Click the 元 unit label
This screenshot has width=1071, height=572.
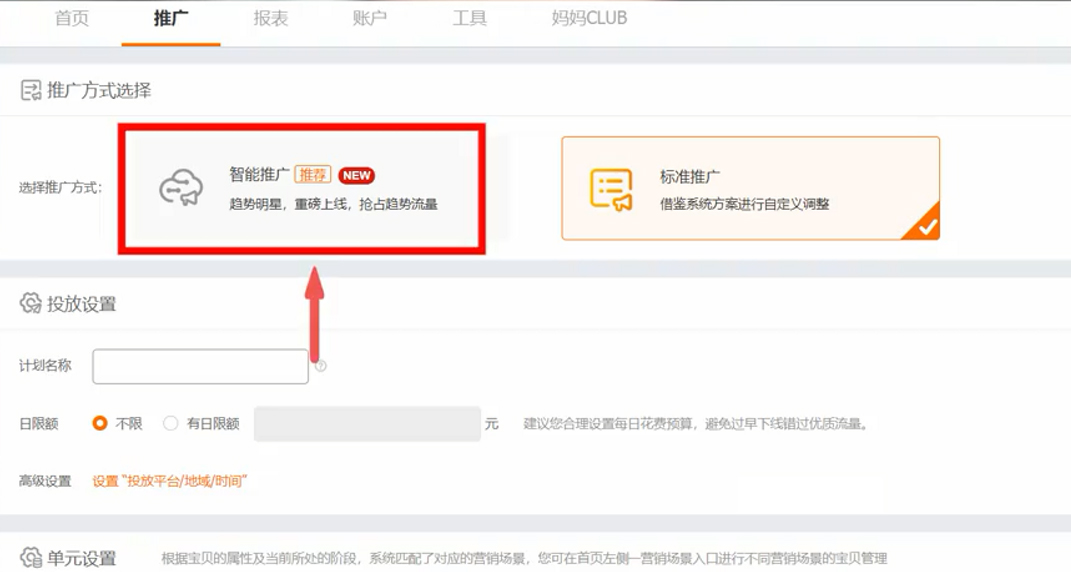coord(492,424)
